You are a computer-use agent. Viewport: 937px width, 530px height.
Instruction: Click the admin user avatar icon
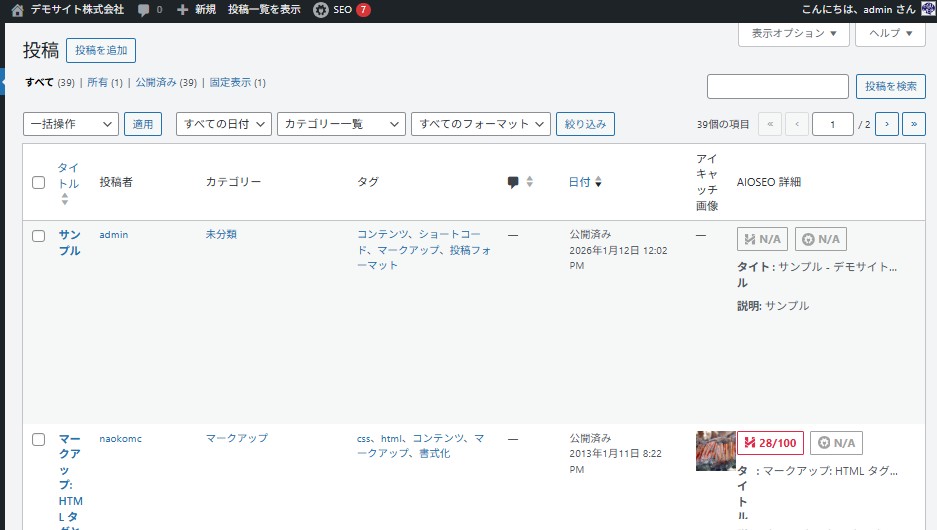[927, 9]
